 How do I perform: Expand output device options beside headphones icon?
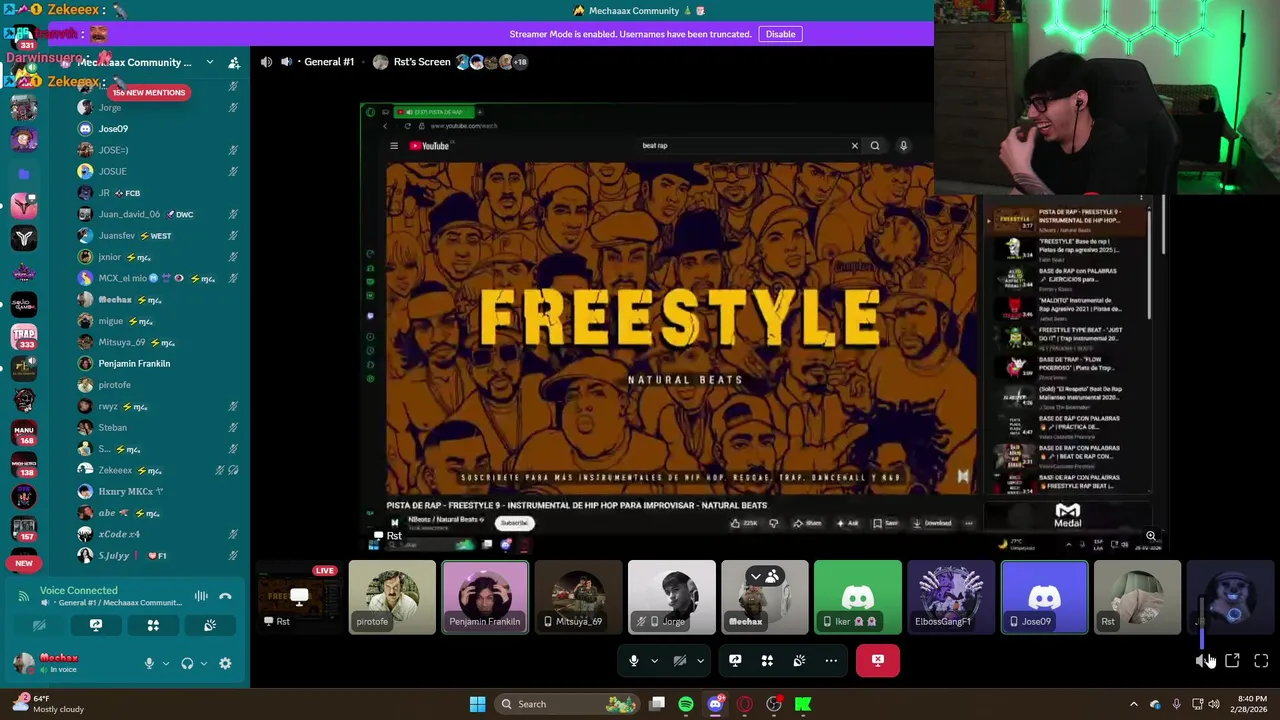[x=204, y=663]
